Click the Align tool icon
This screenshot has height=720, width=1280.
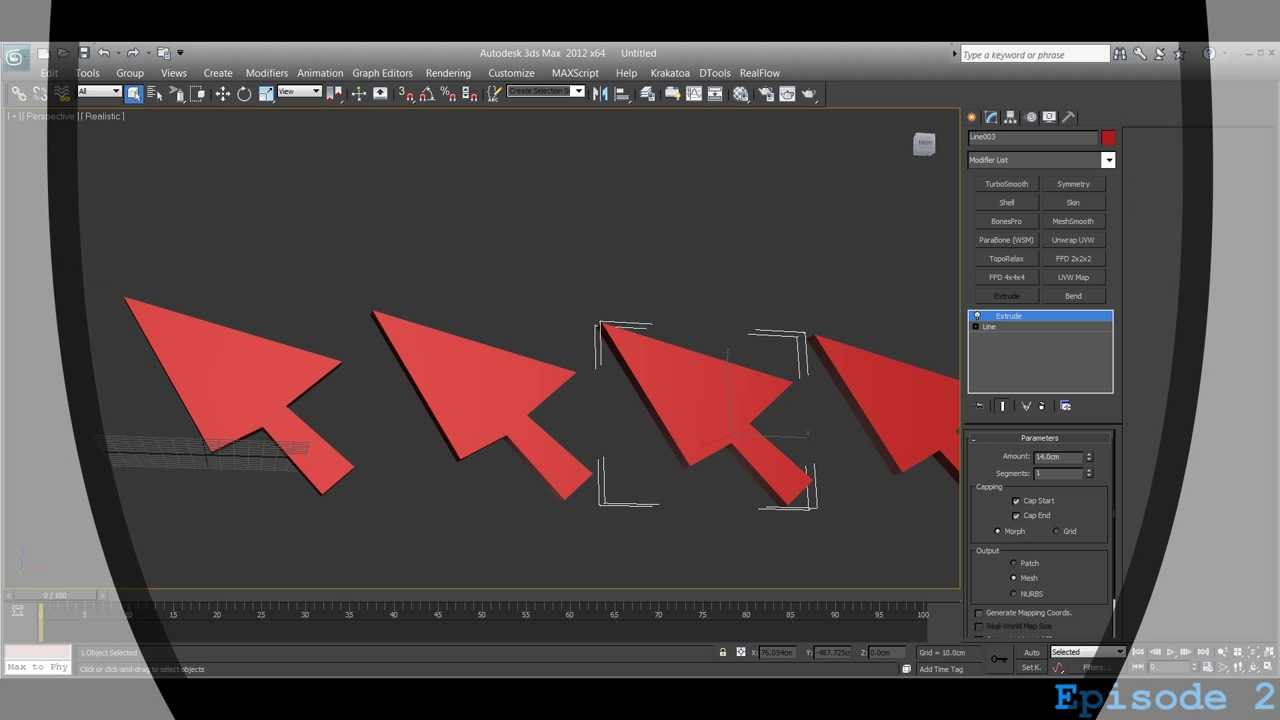[x=622, y=93]
